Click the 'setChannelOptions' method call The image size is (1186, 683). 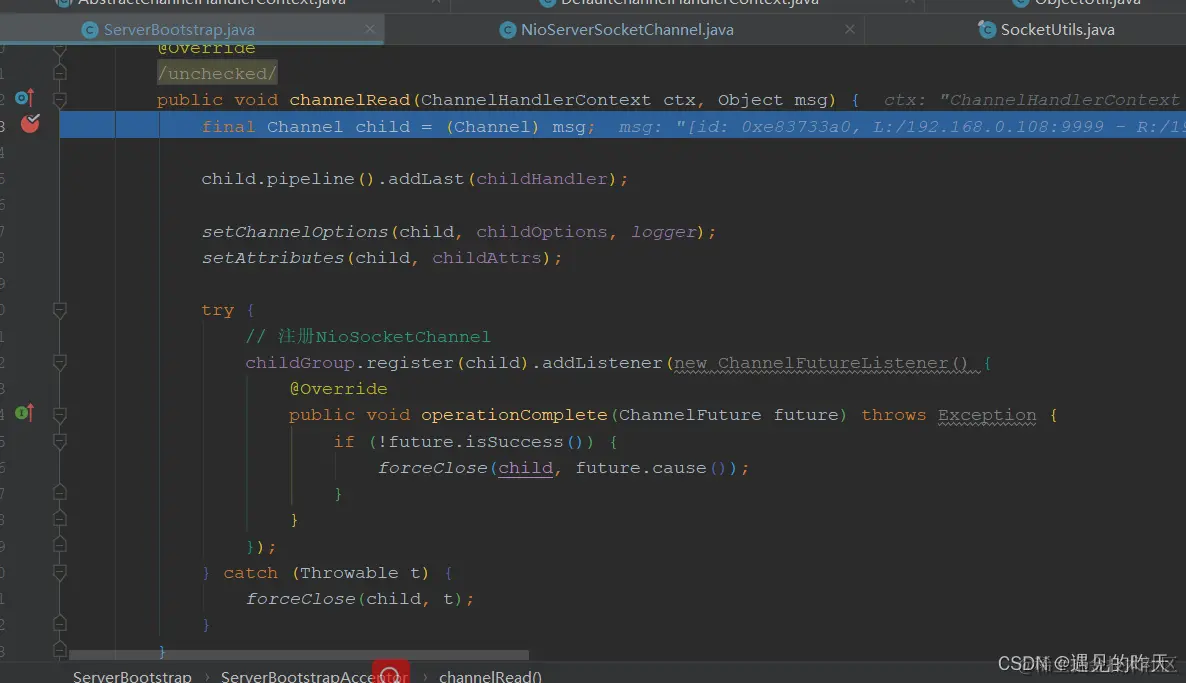(294, 232)
